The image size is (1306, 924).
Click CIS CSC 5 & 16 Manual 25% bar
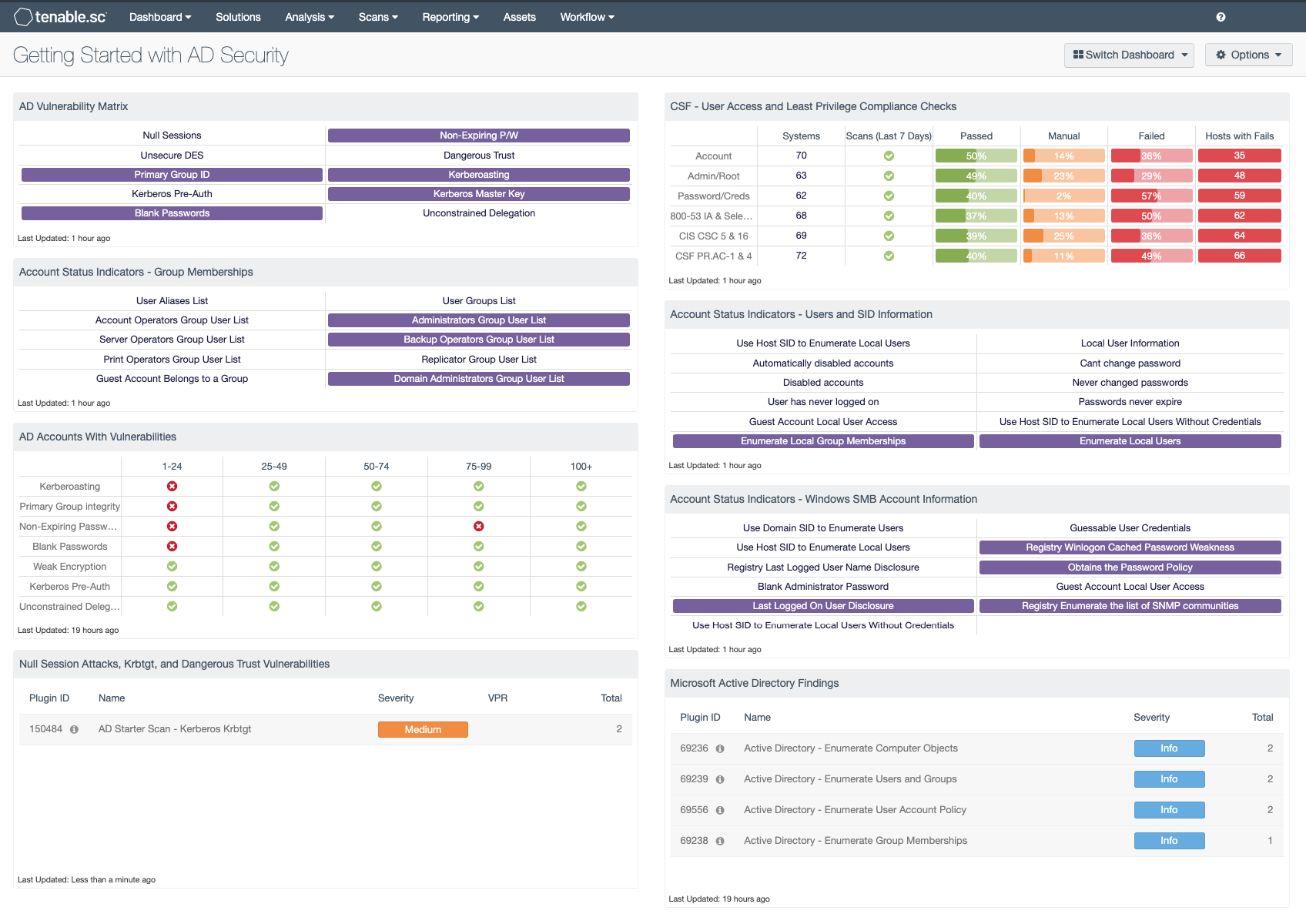pyautogui.click(x=1064, y=236)
